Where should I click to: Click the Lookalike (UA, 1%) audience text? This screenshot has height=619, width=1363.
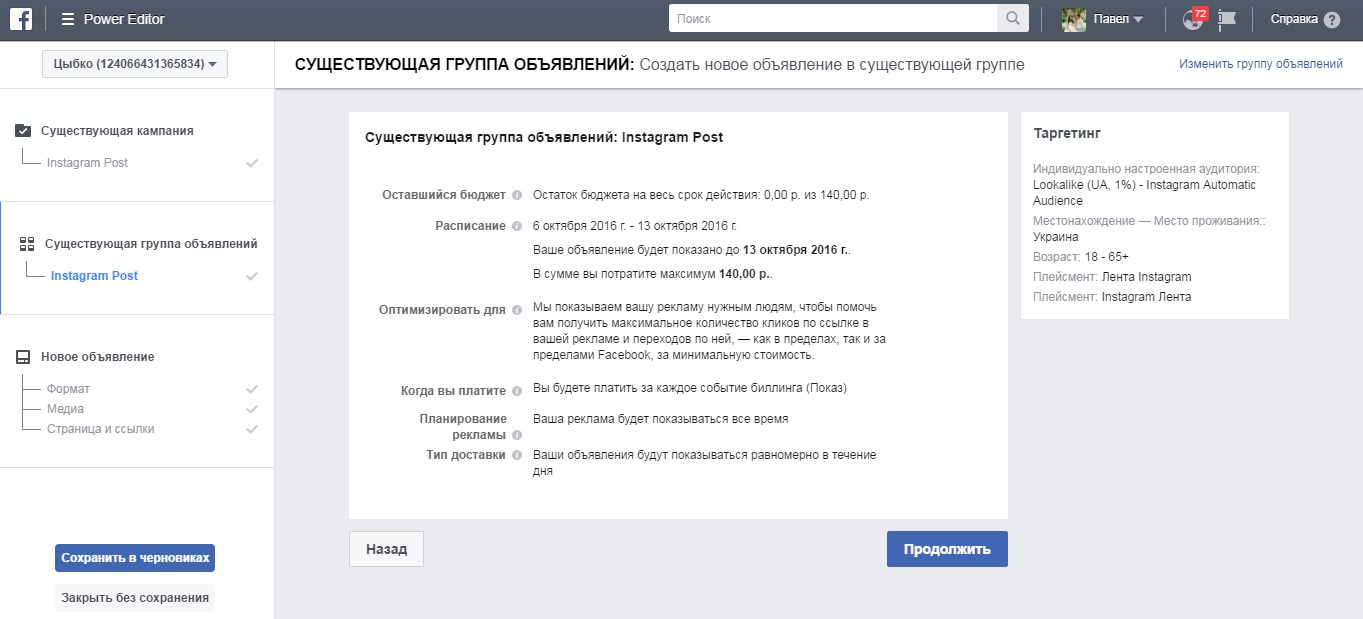tap(1144, 193)
